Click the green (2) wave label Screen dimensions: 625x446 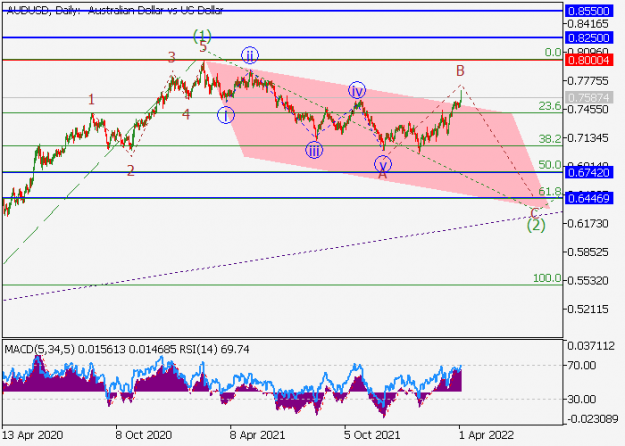click(x=536, y=226)
